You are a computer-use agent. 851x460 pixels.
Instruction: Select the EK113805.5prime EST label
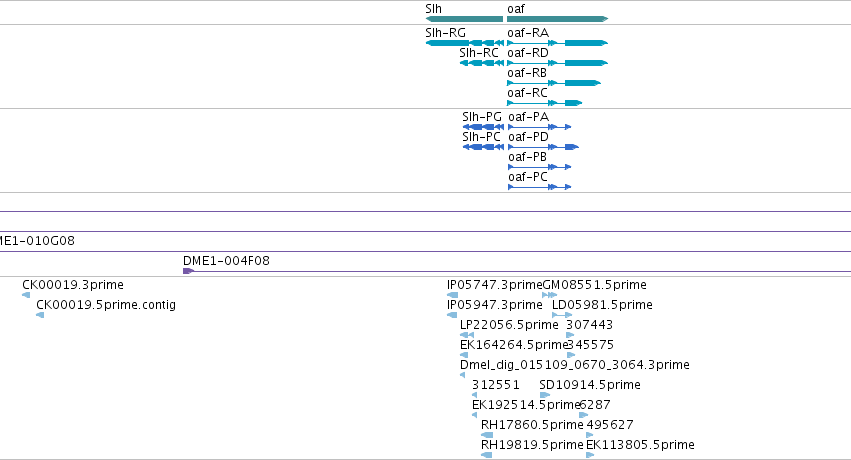[x=640, y=445]
